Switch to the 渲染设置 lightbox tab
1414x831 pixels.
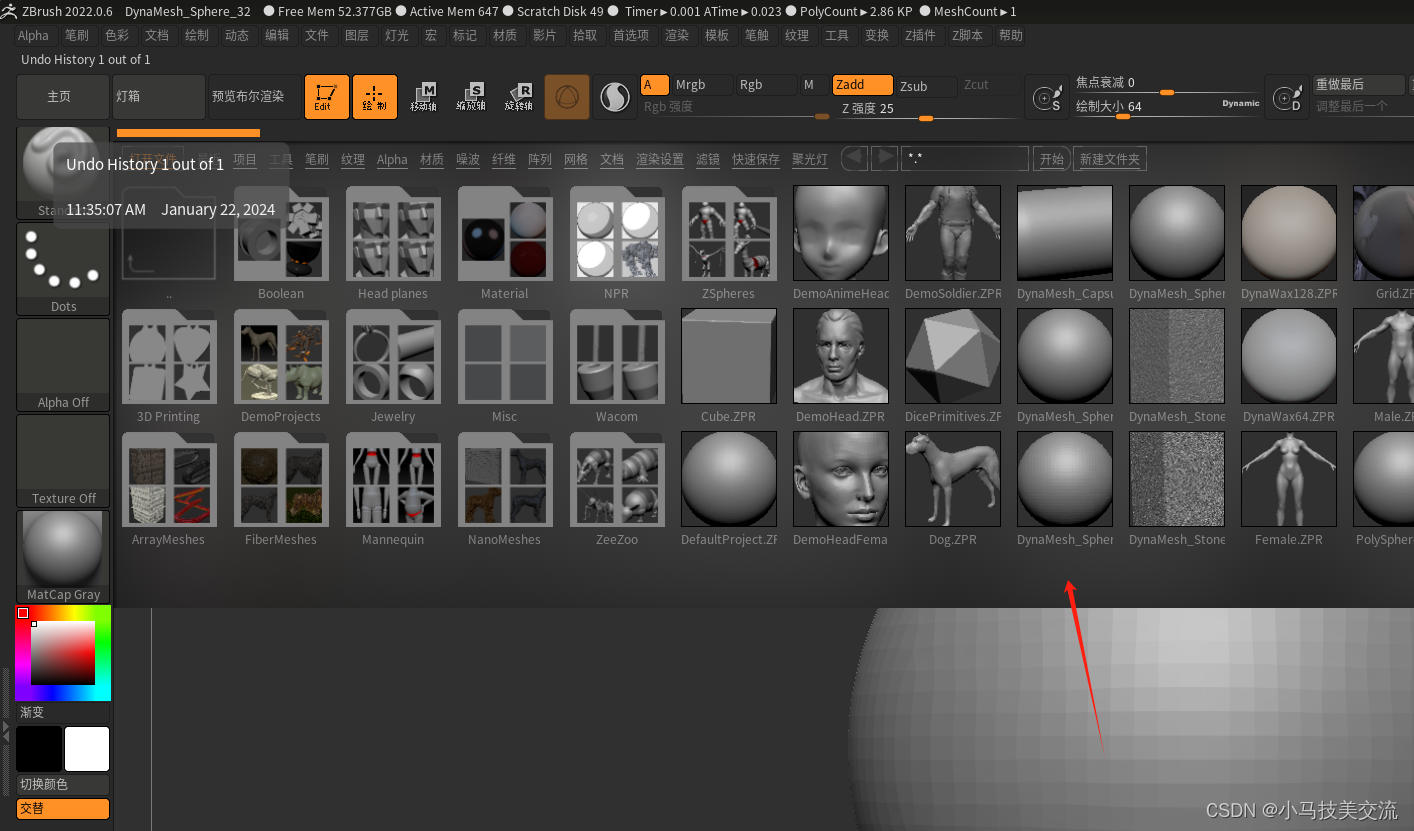pyautogui.click(x=660, y=159)
